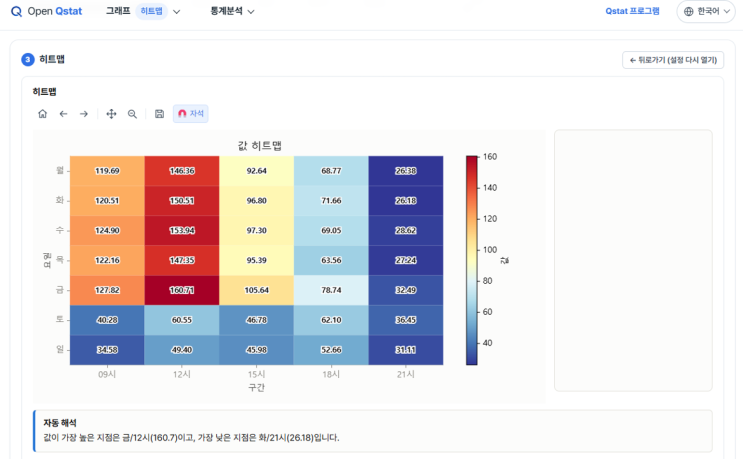This screenshot has width=743, height=459.
Task: Click the heatmap cell 97.30
Action: 256,230
